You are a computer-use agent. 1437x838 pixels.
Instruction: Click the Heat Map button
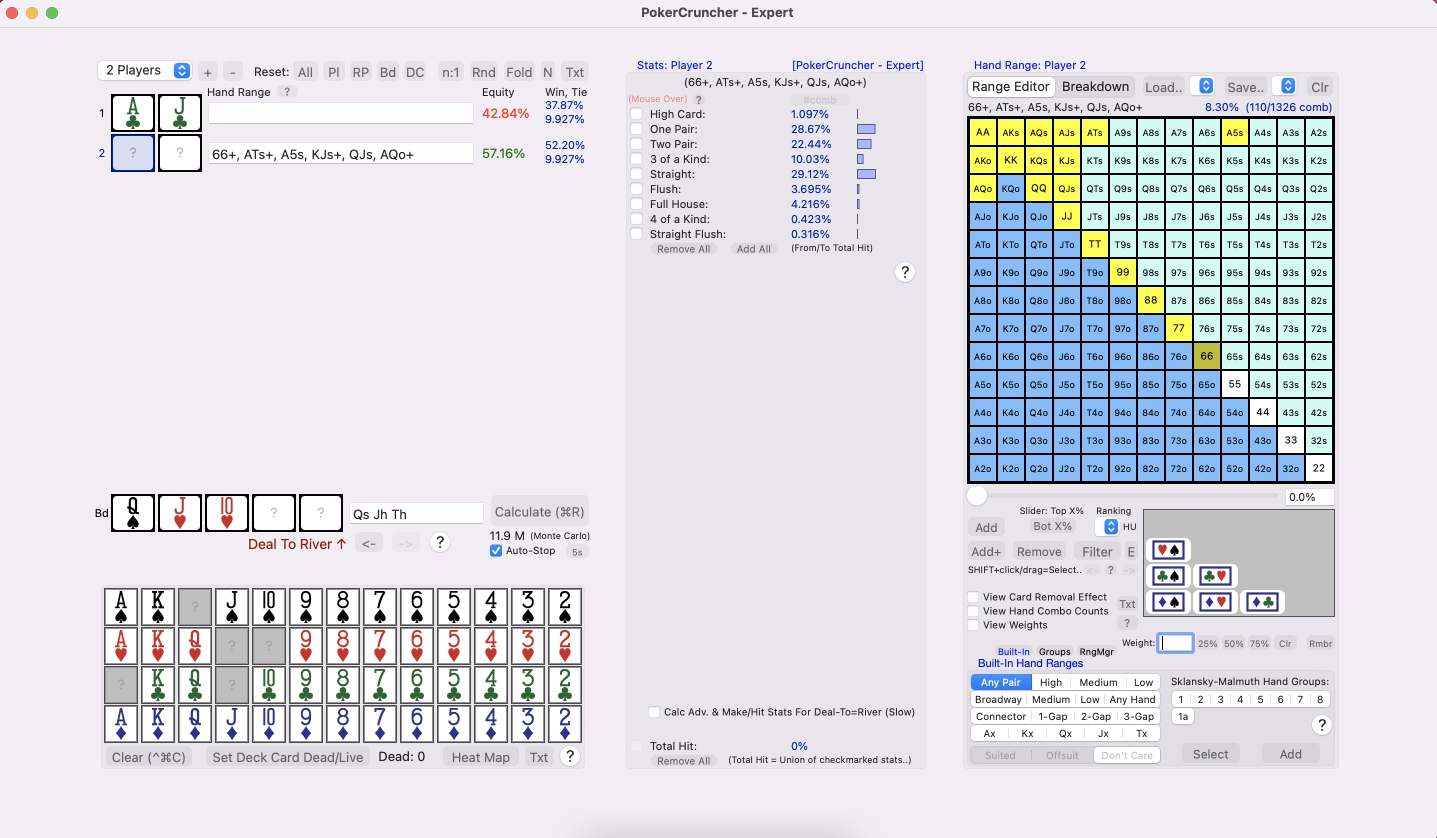click(481, 757)
